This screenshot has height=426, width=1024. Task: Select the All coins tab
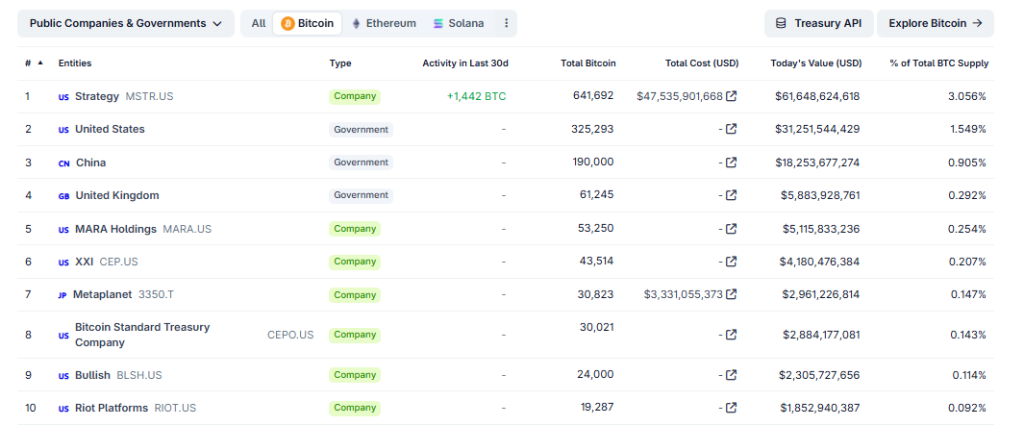259,24
